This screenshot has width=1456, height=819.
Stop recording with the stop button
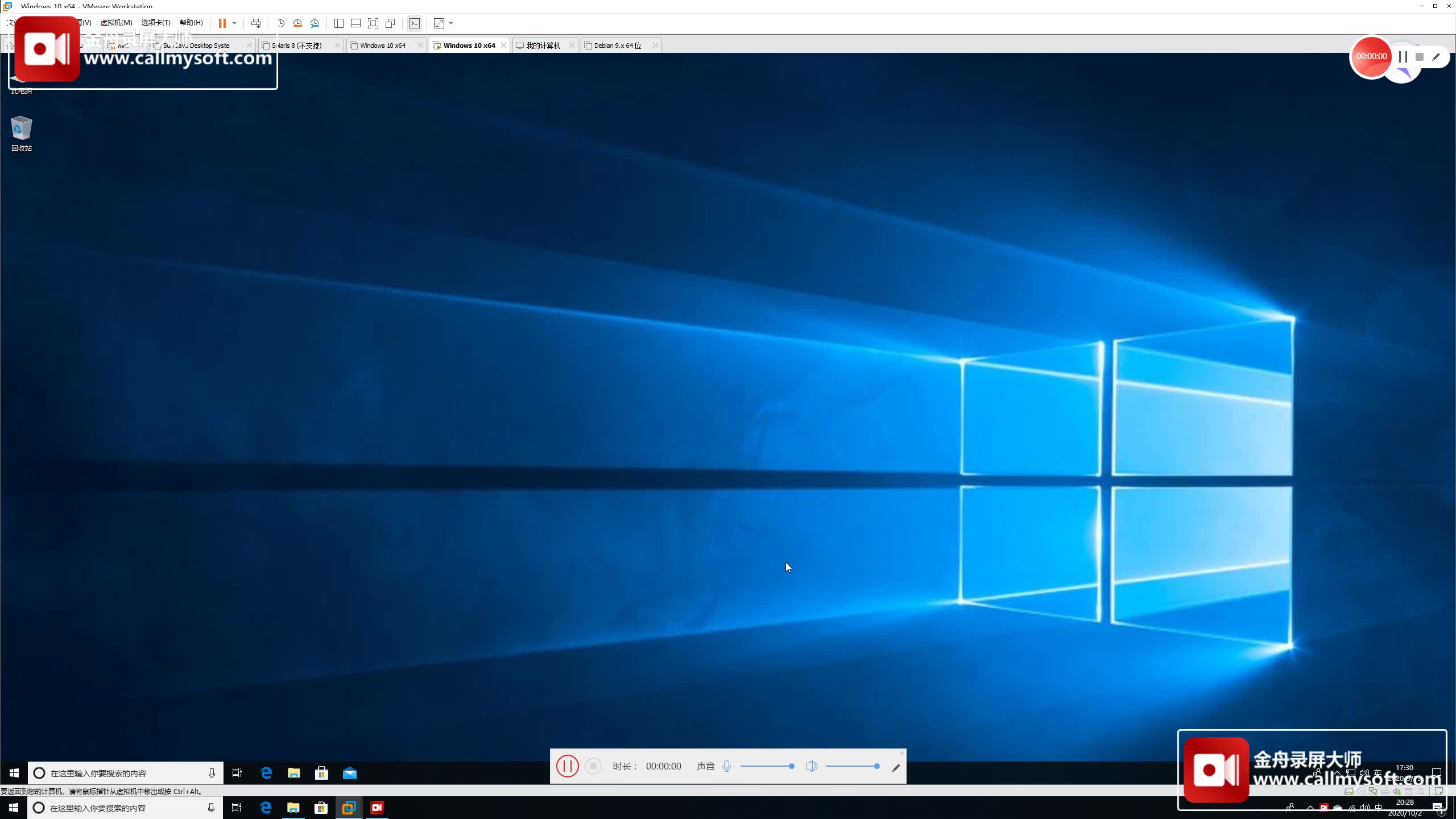coord(593,766)
